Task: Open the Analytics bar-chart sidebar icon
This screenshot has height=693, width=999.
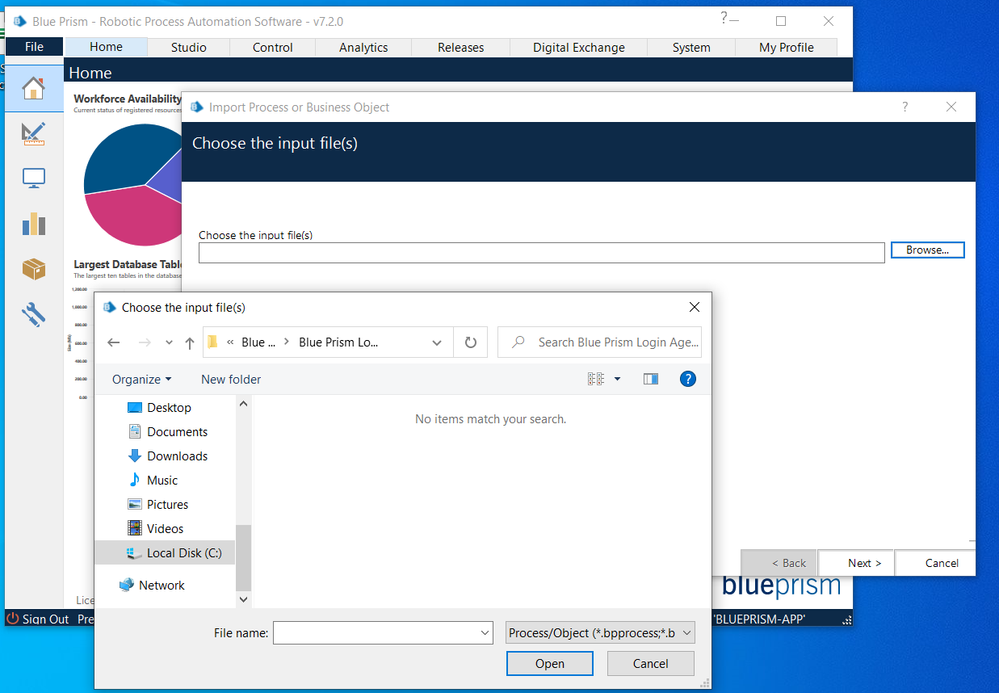Action: (33, 224)
